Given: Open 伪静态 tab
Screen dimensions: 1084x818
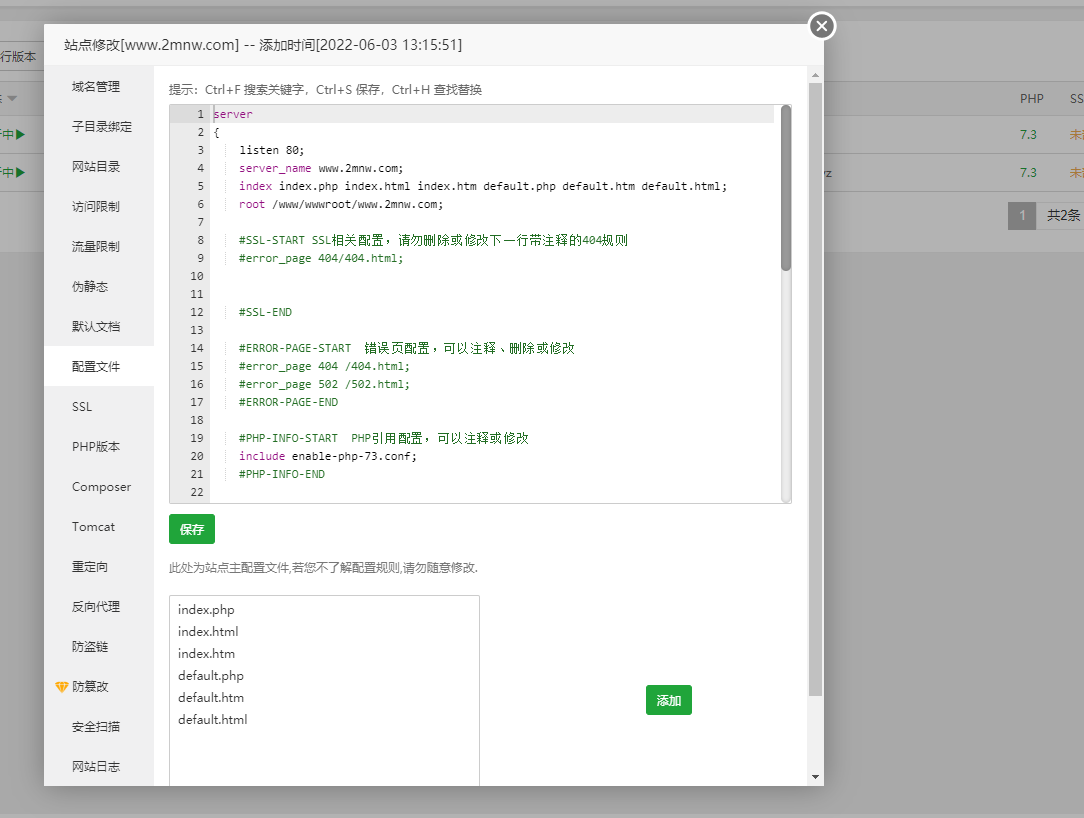Looking at the screenshot, I should pos(99,286).
